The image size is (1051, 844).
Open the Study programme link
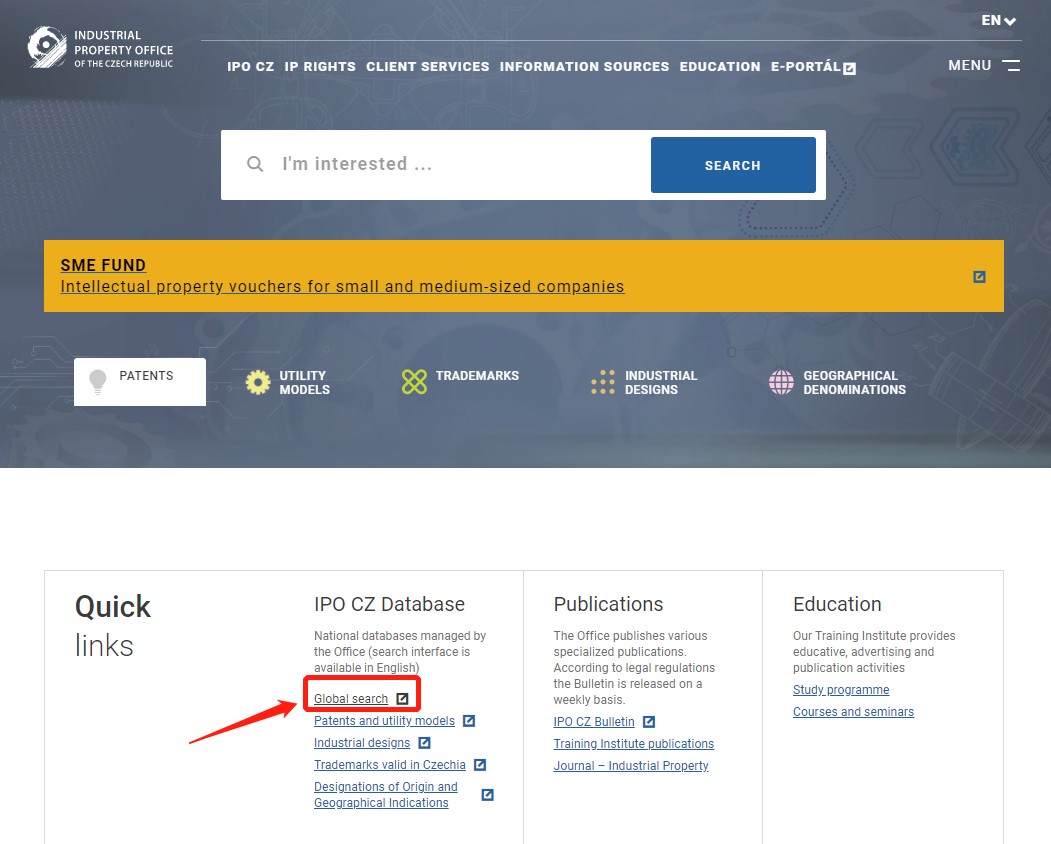[841, 690]
